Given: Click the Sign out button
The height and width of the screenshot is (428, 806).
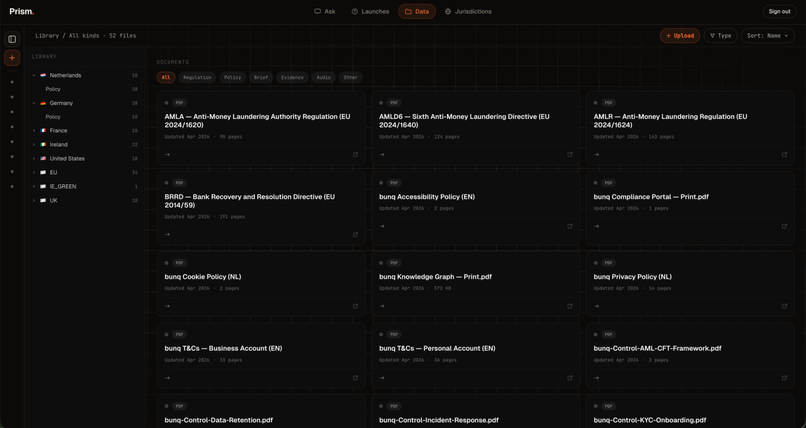Looking at the screenshot, I should 779,11.
